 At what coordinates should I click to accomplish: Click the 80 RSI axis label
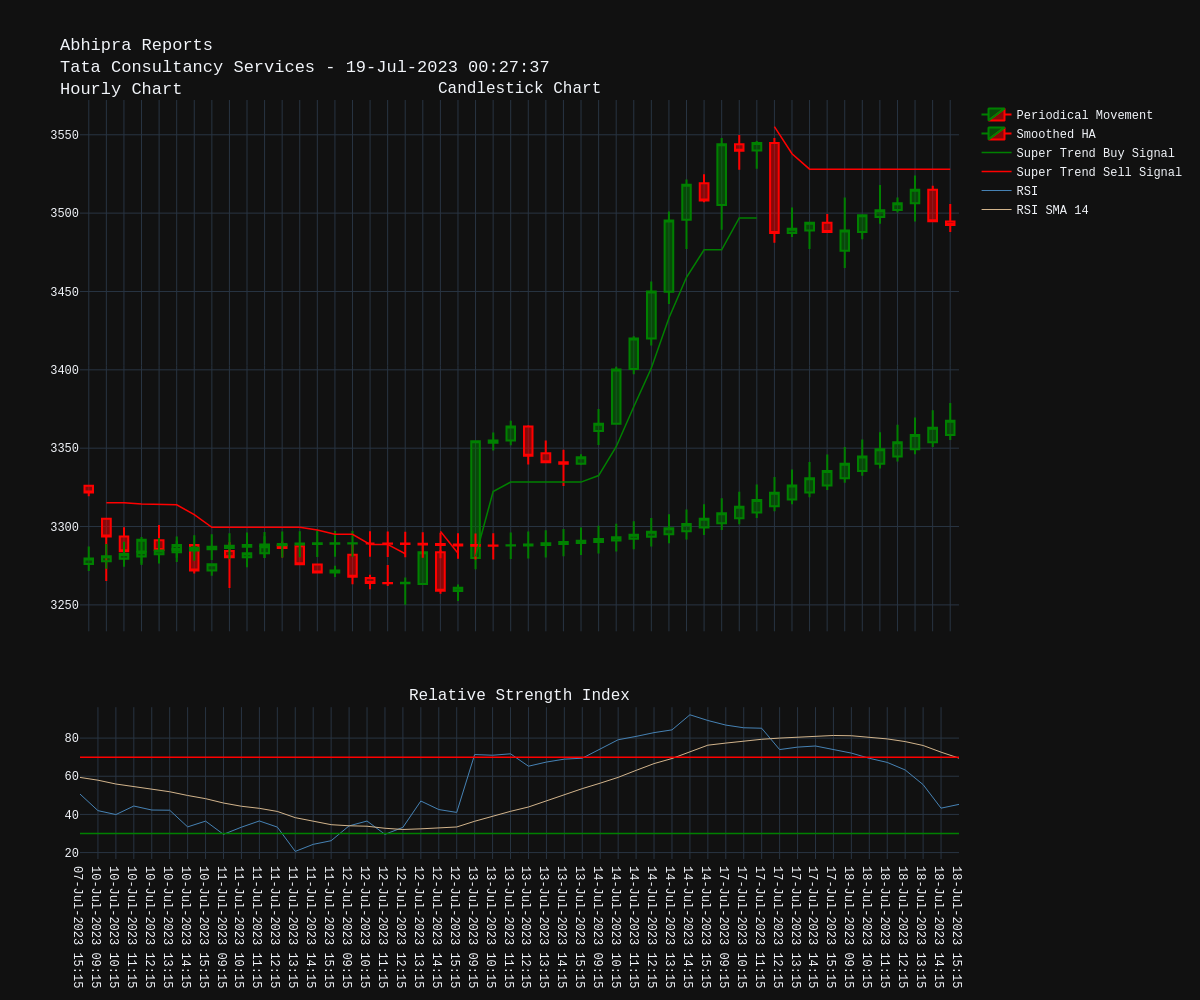coord(71,738)
